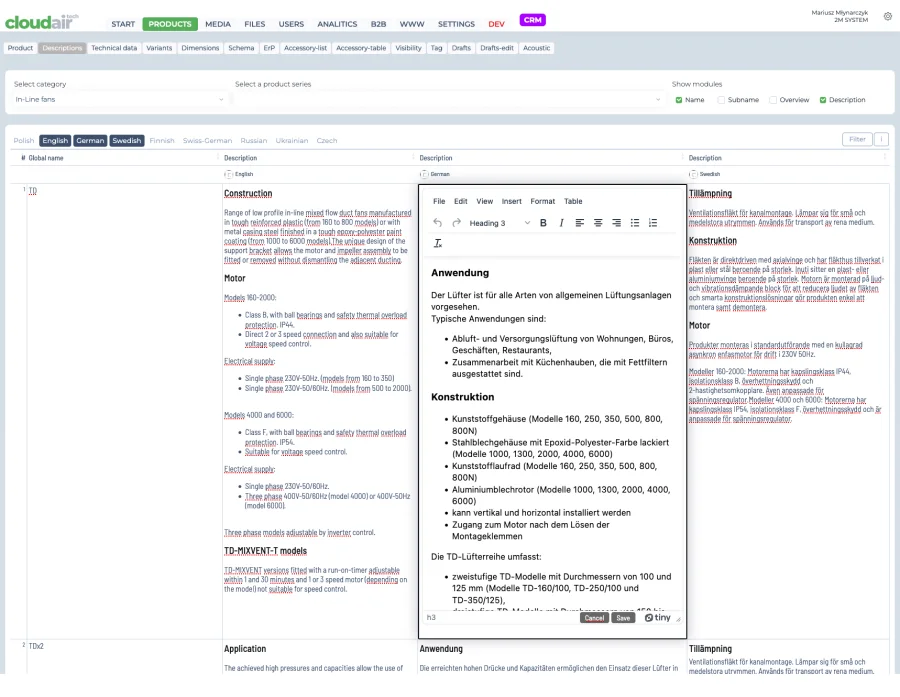The width and height of the screenshot is (900, 697).
Task: Click the PRODUCTS button
Action: click(x=170, y=24)
